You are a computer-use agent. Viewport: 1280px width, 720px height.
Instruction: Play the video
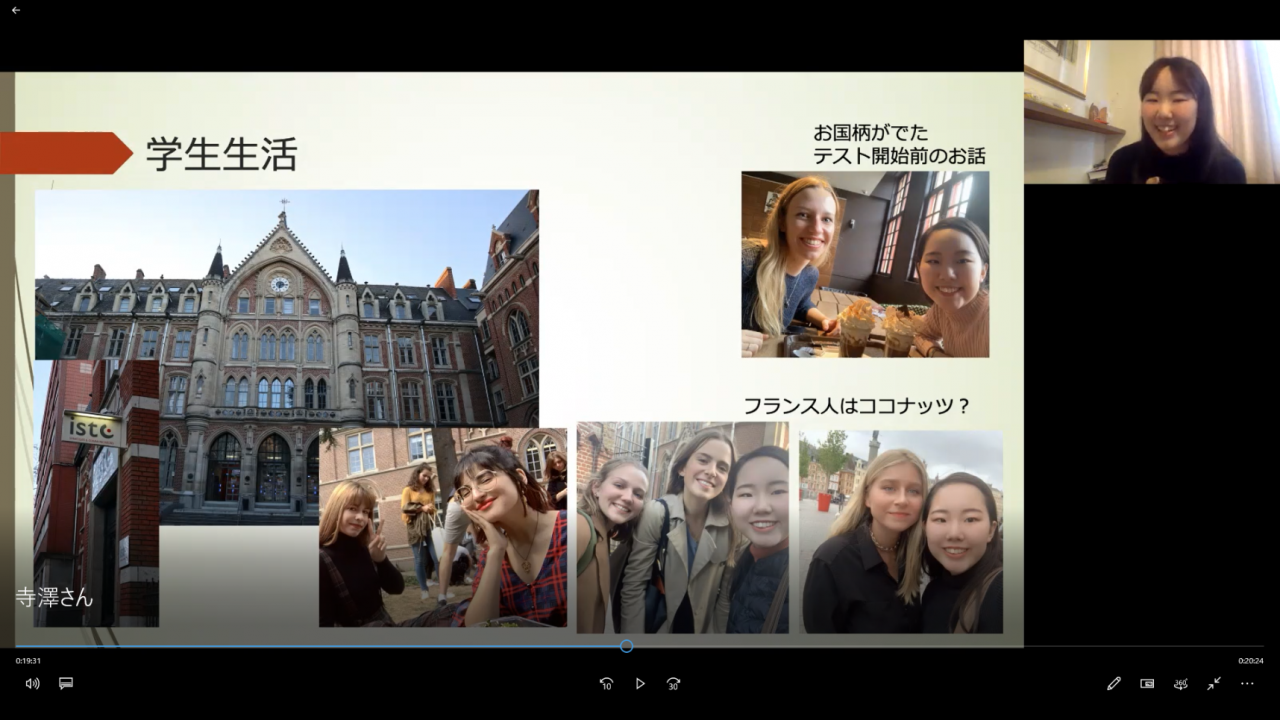click(x=640, y=683)
